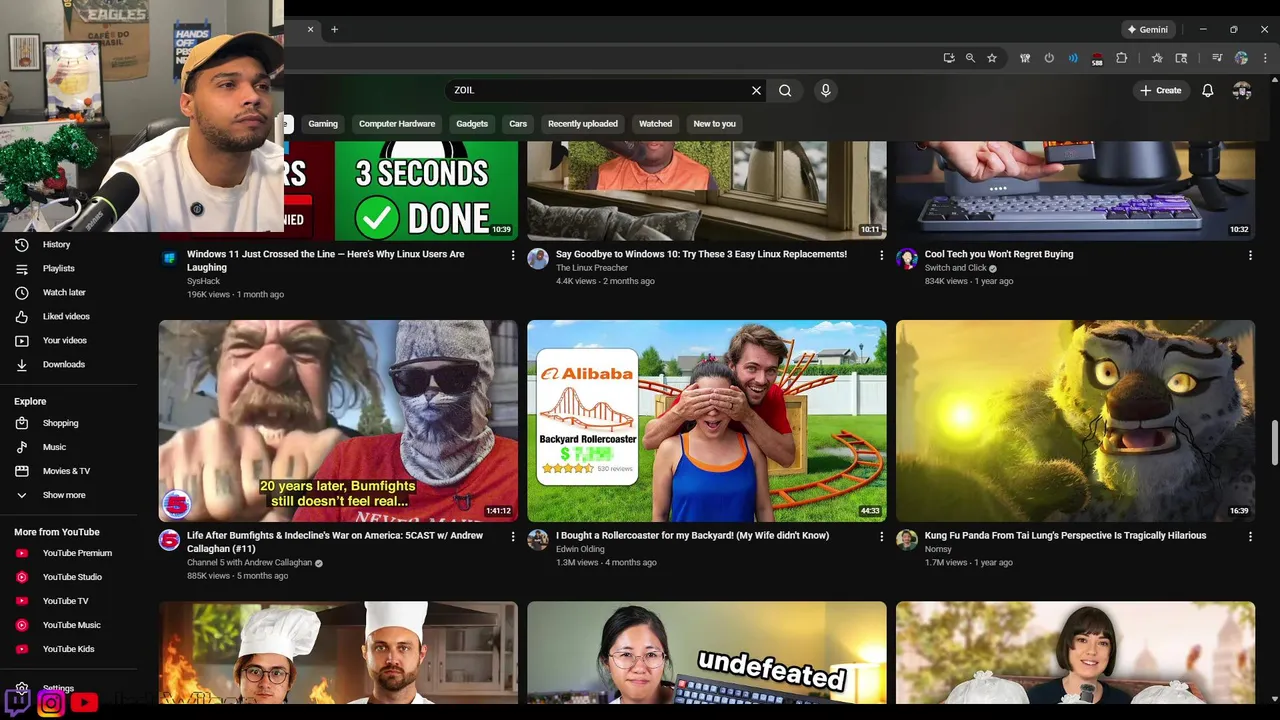The image size is (1280, 720).
Task: Open options for Kung Fu Panda video
Action: 1250,536
